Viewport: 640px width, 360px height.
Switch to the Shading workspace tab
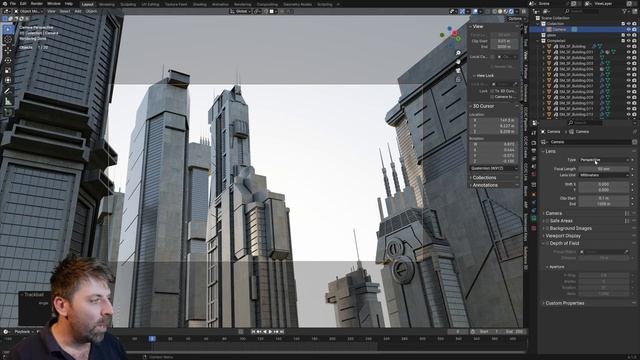(200, 4)
